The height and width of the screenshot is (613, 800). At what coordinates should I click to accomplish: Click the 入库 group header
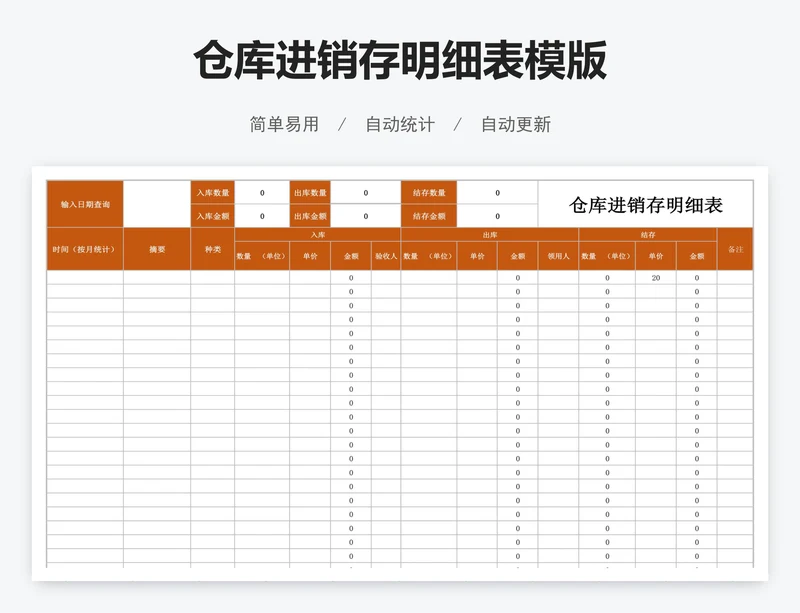click(x=318, y=235)
